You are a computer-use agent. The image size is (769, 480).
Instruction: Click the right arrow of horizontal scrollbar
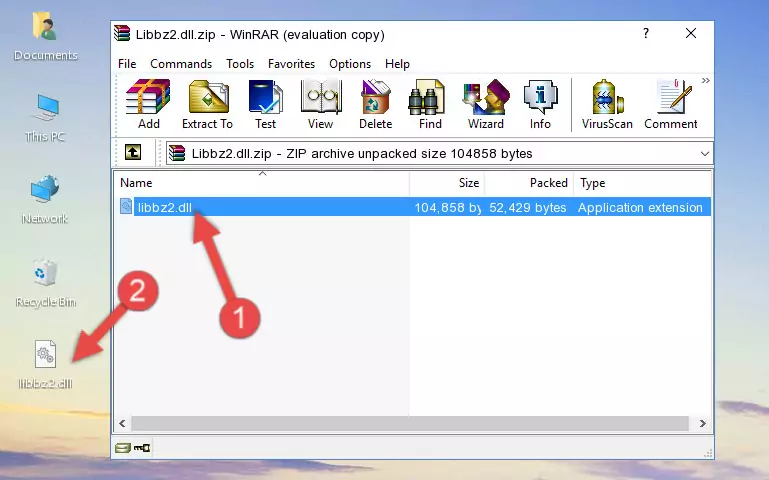pos(703,423)
